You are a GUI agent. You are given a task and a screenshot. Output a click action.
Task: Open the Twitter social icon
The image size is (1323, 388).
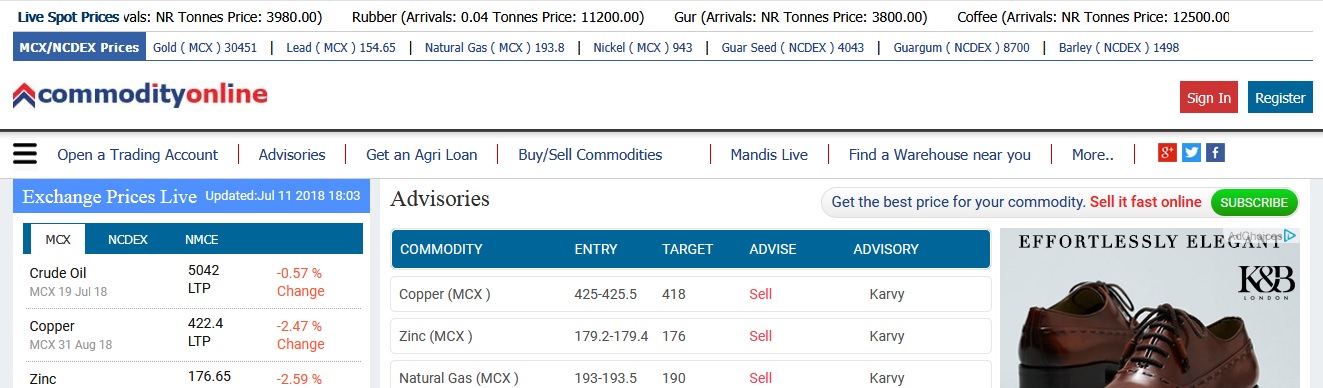pyautogui.click(x=1191, y=153)
